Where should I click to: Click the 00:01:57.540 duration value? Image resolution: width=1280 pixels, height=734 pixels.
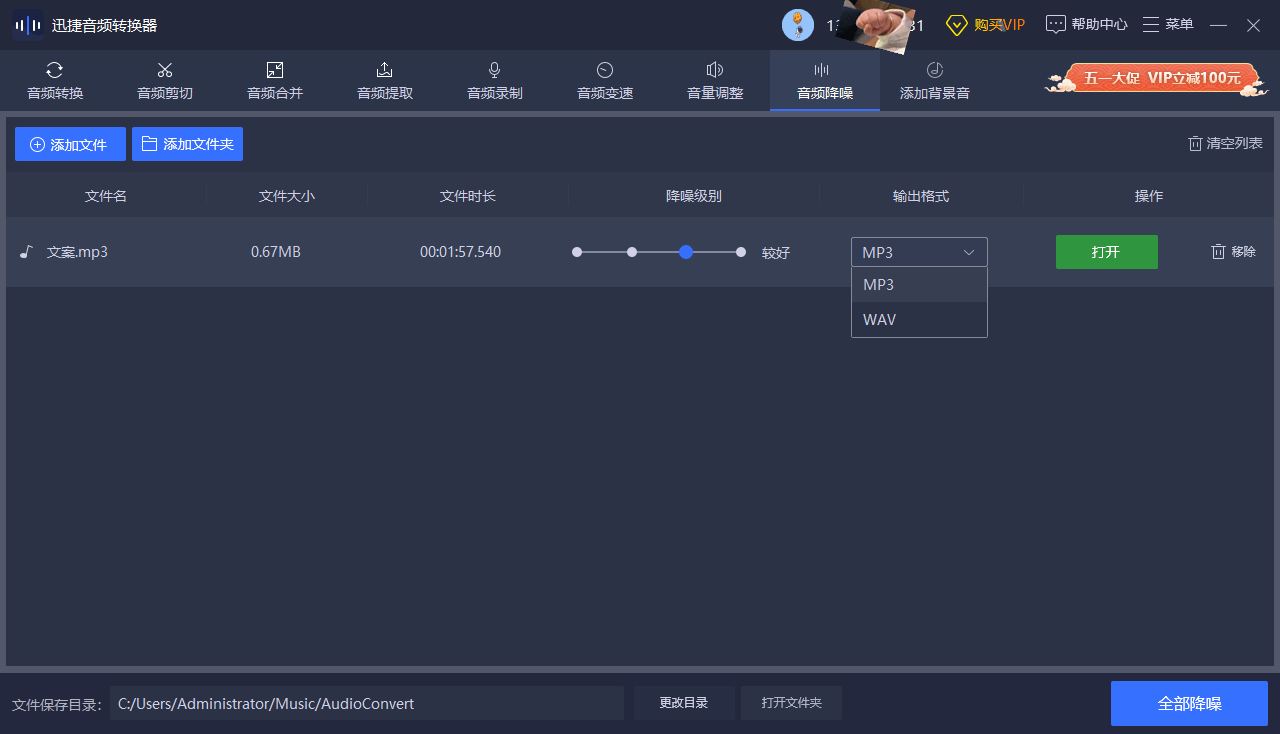[461, 252]
